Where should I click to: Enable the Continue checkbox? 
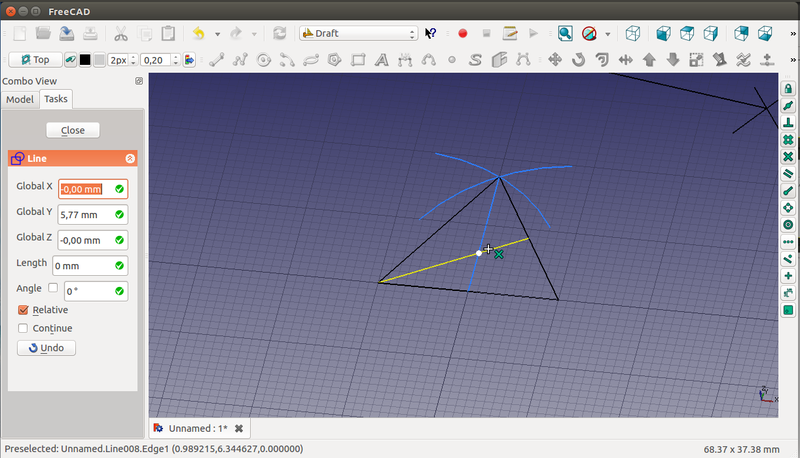pyautogui.click(x=24, y=328)
